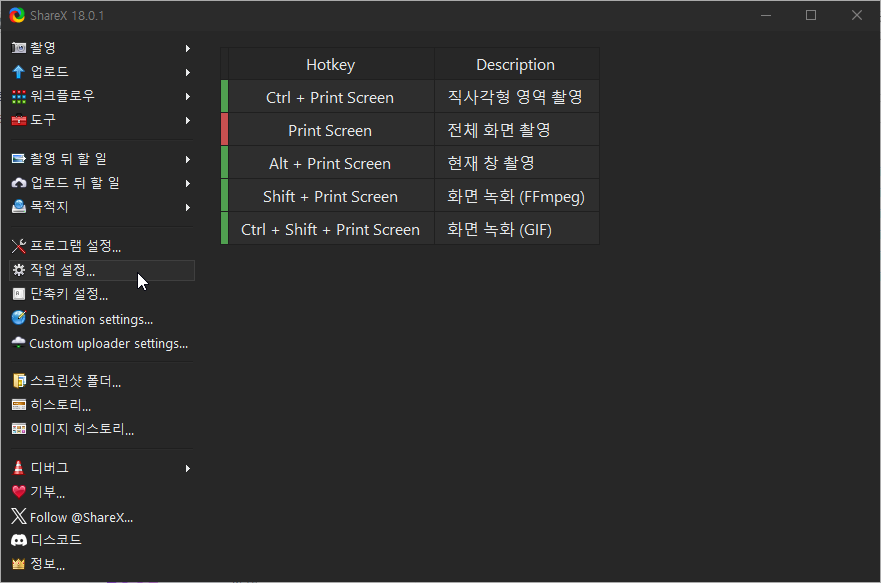Click the 디버그 traffic cone icon
The width and height of the screenshot is (881, 583).
point(19,467)
